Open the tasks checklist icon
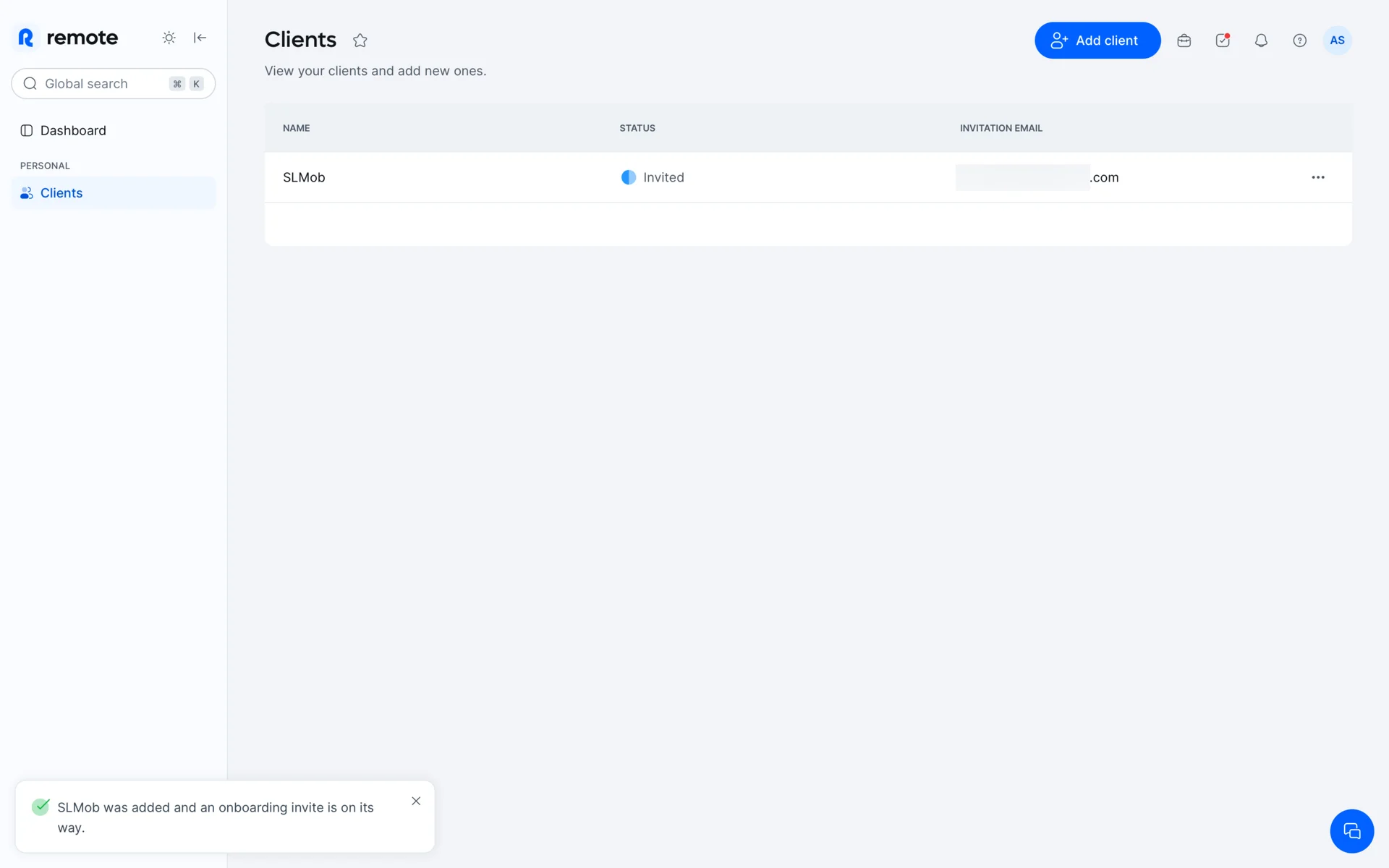The width and height of the screenshot is (1389, 868). pos(1223,41)
